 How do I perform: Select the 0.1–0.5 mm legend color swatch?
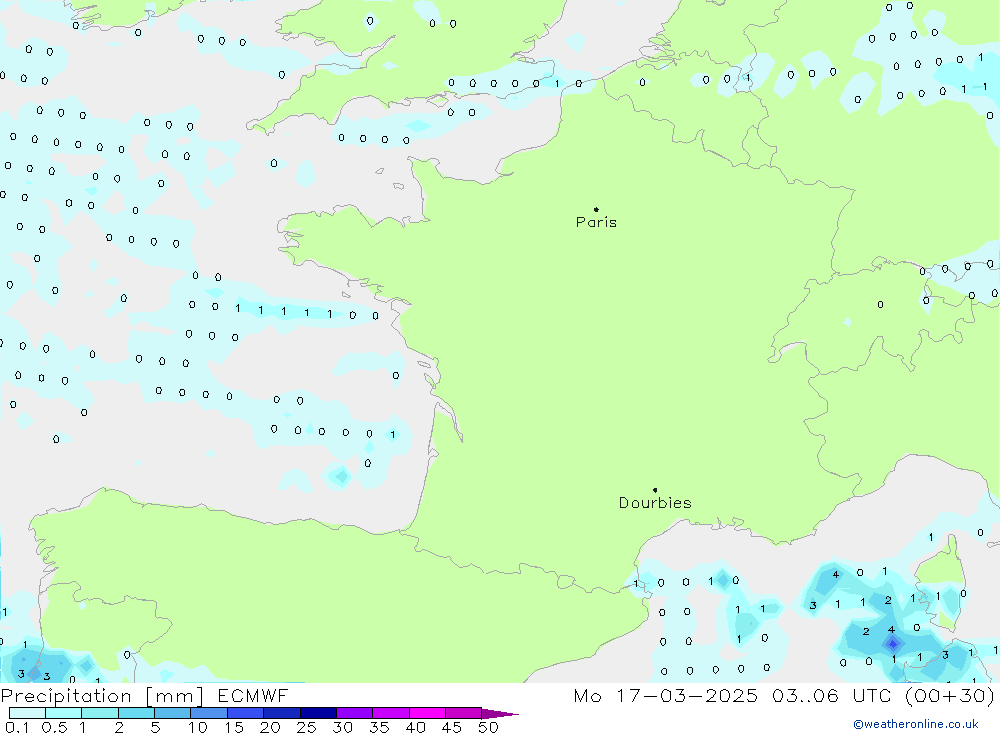[x=27, y=713]
